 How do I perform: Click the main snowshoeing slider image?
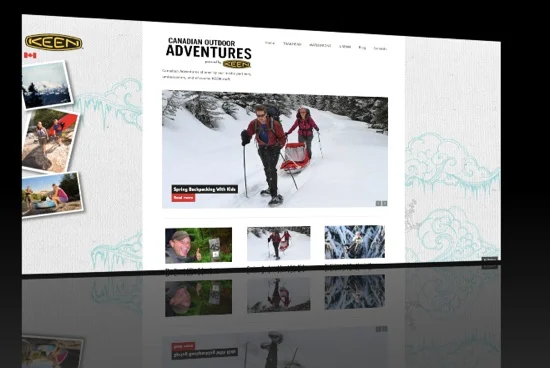pos(275,149)
